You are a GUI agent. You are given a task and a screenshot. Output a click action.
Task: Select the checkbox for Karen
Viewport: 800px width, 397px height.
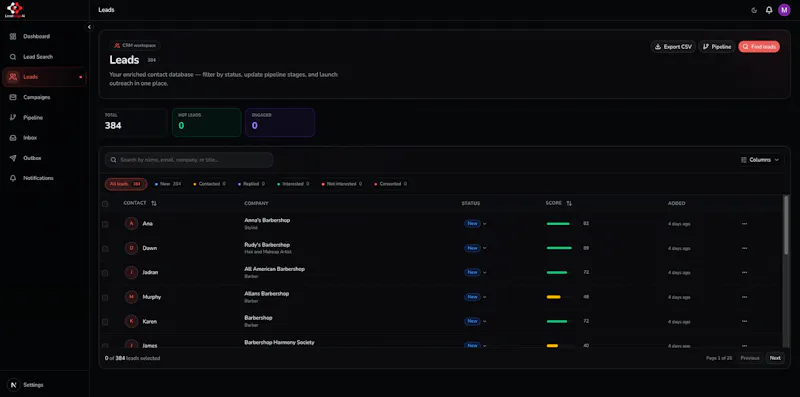[105, 322]
